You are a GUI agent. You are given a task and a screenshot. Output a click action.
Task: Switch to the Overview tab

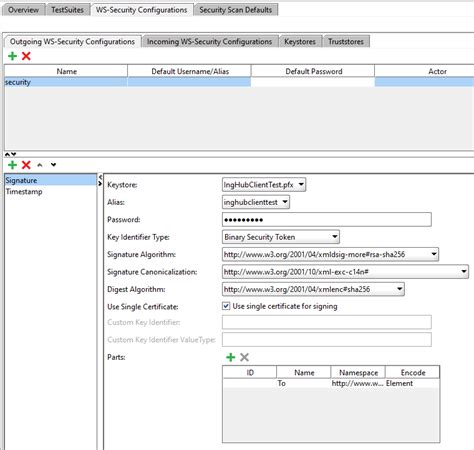tap(23, 10)
